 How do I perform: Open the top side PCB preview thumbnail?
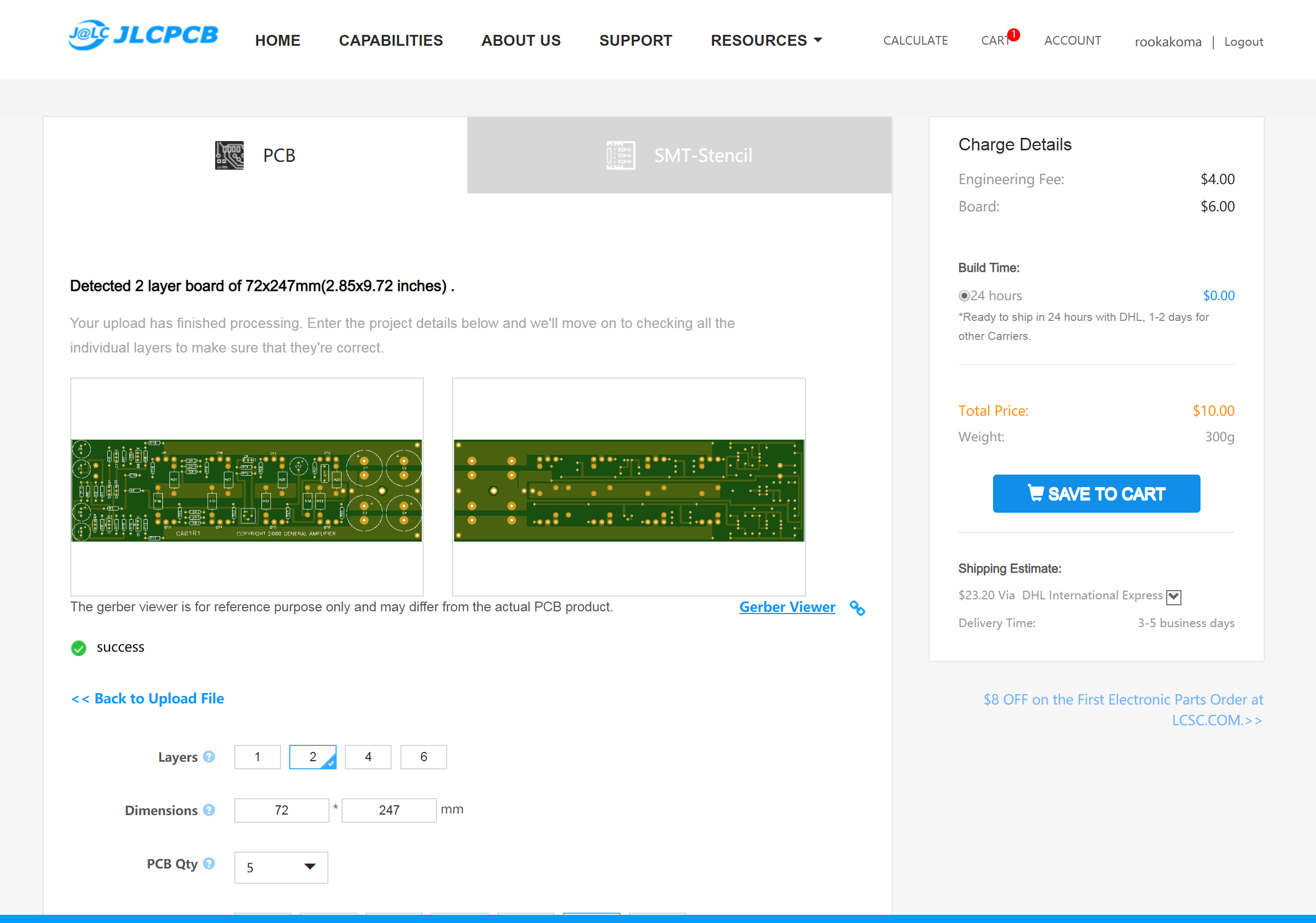(246, 487)
